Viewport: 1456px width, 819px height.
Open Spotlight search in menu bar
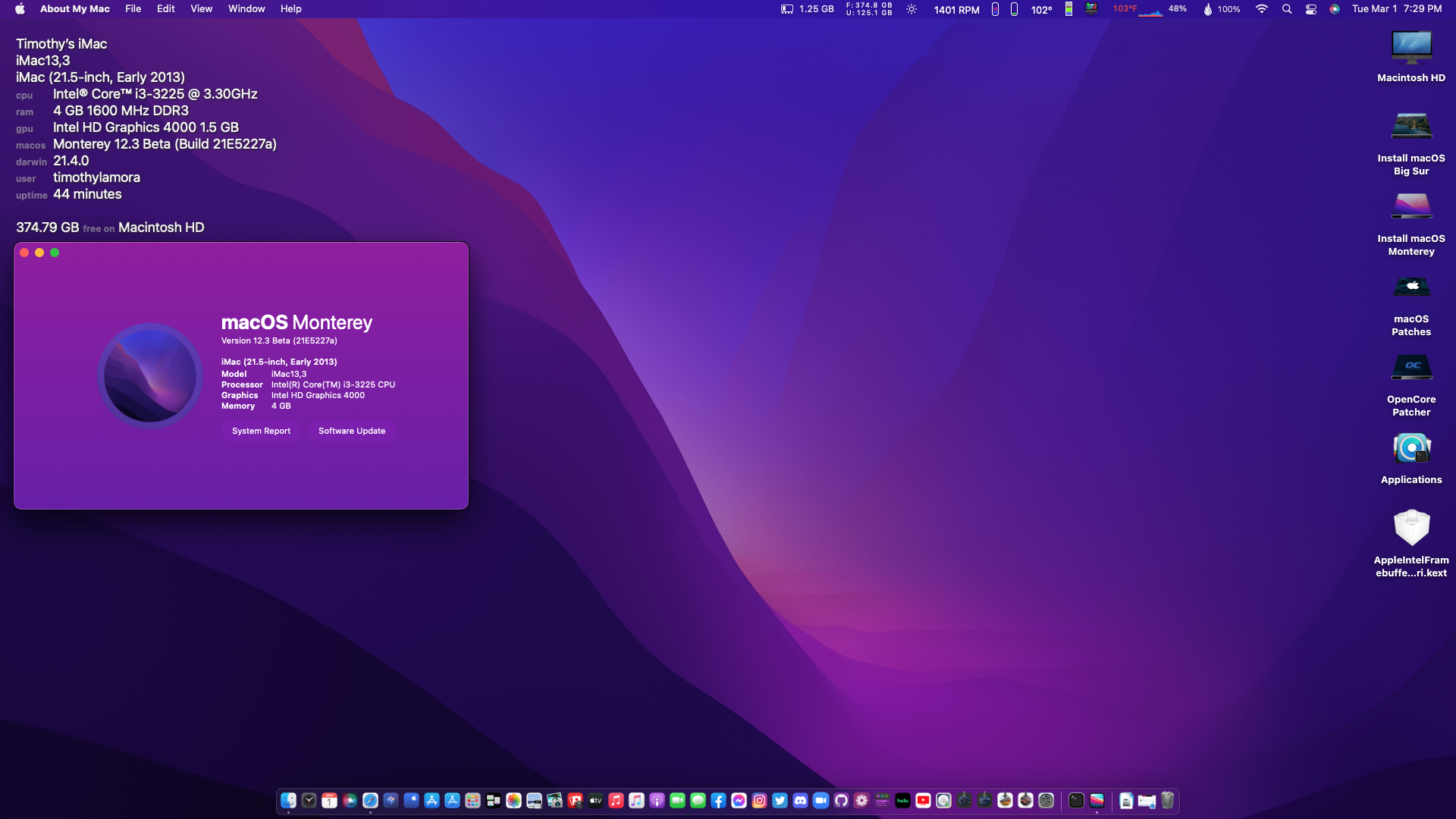click(1287, 9)
